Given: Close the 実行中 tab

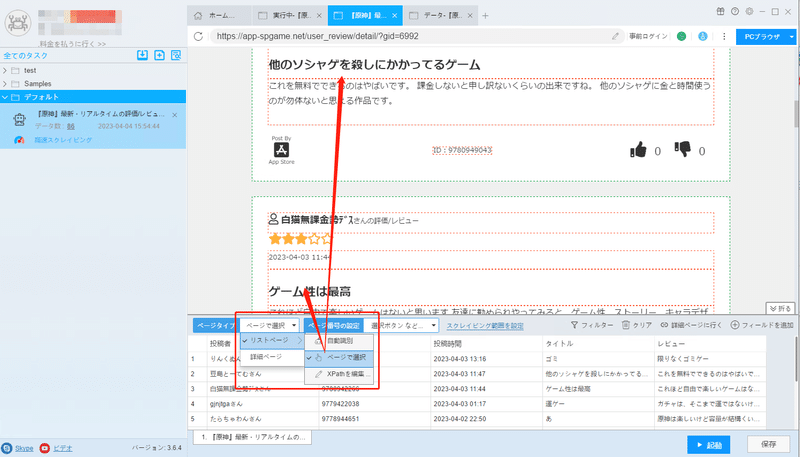Looking at the screenshot, I should (319, 16).
